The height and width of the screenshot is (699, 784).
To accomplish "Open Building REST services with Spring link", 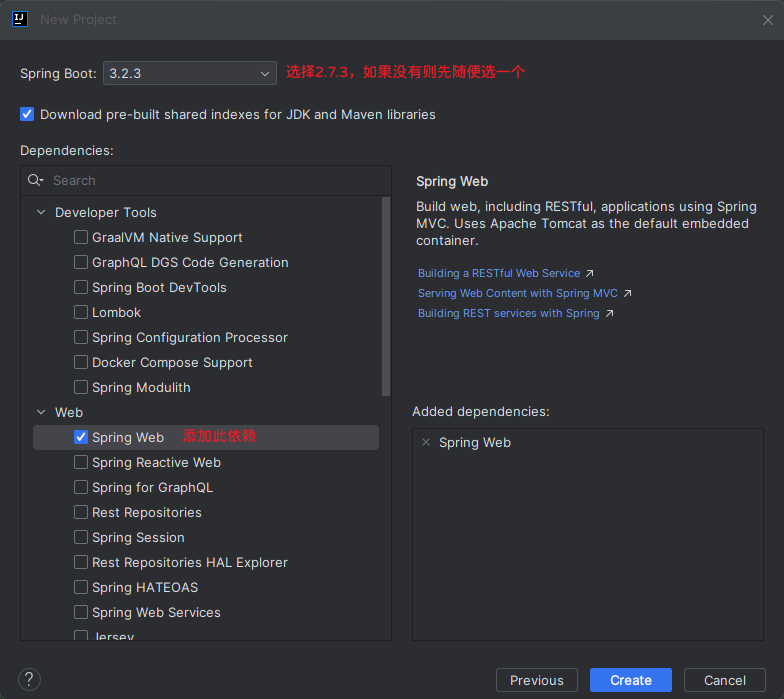I will coord(508,314).
